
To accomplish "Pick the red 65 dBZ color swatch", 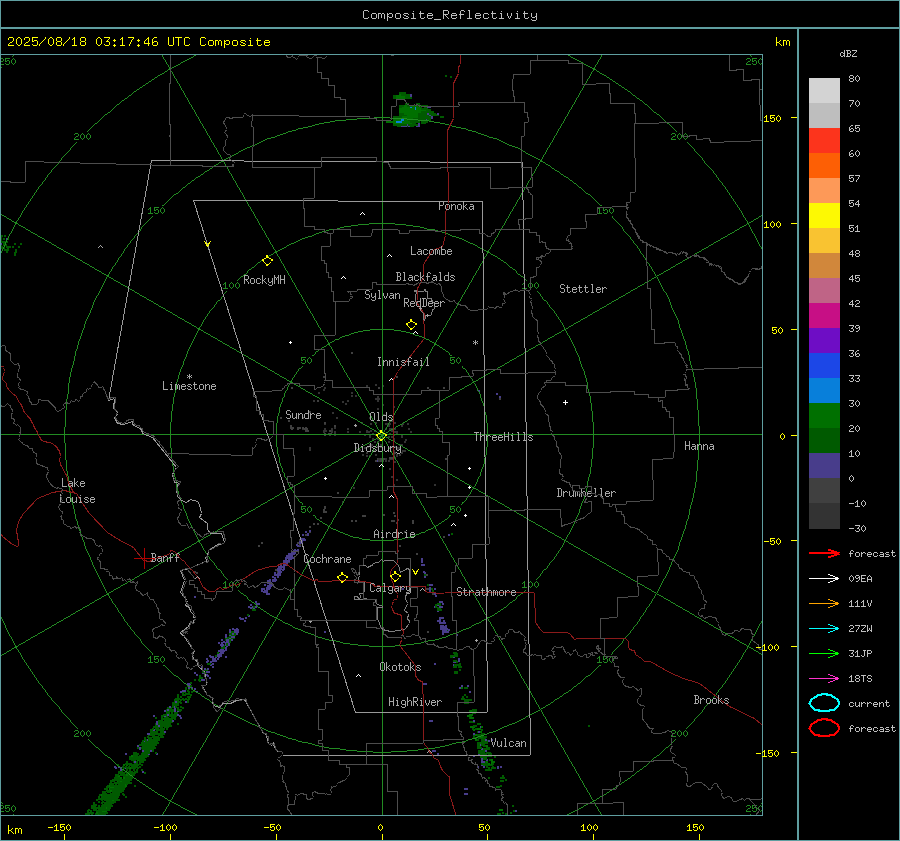I will pyautogui.click(x=824, y=140).
